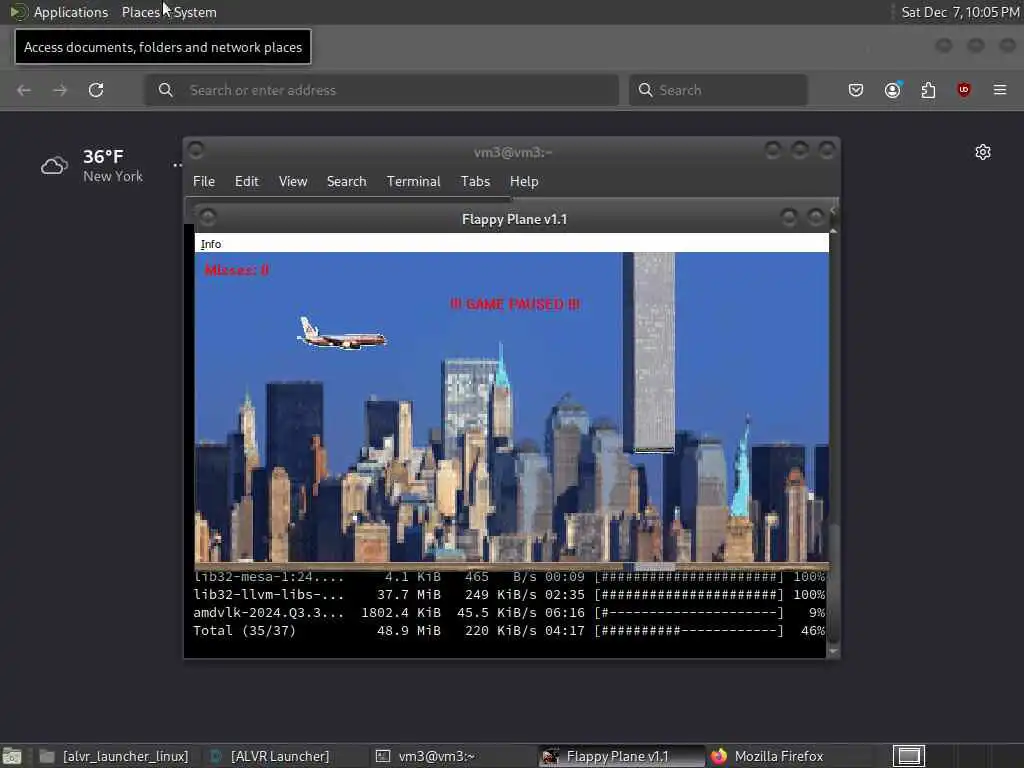Open the Flappy Plane Info menu
The image size is (1024, 768).
(x=211, y=244)
